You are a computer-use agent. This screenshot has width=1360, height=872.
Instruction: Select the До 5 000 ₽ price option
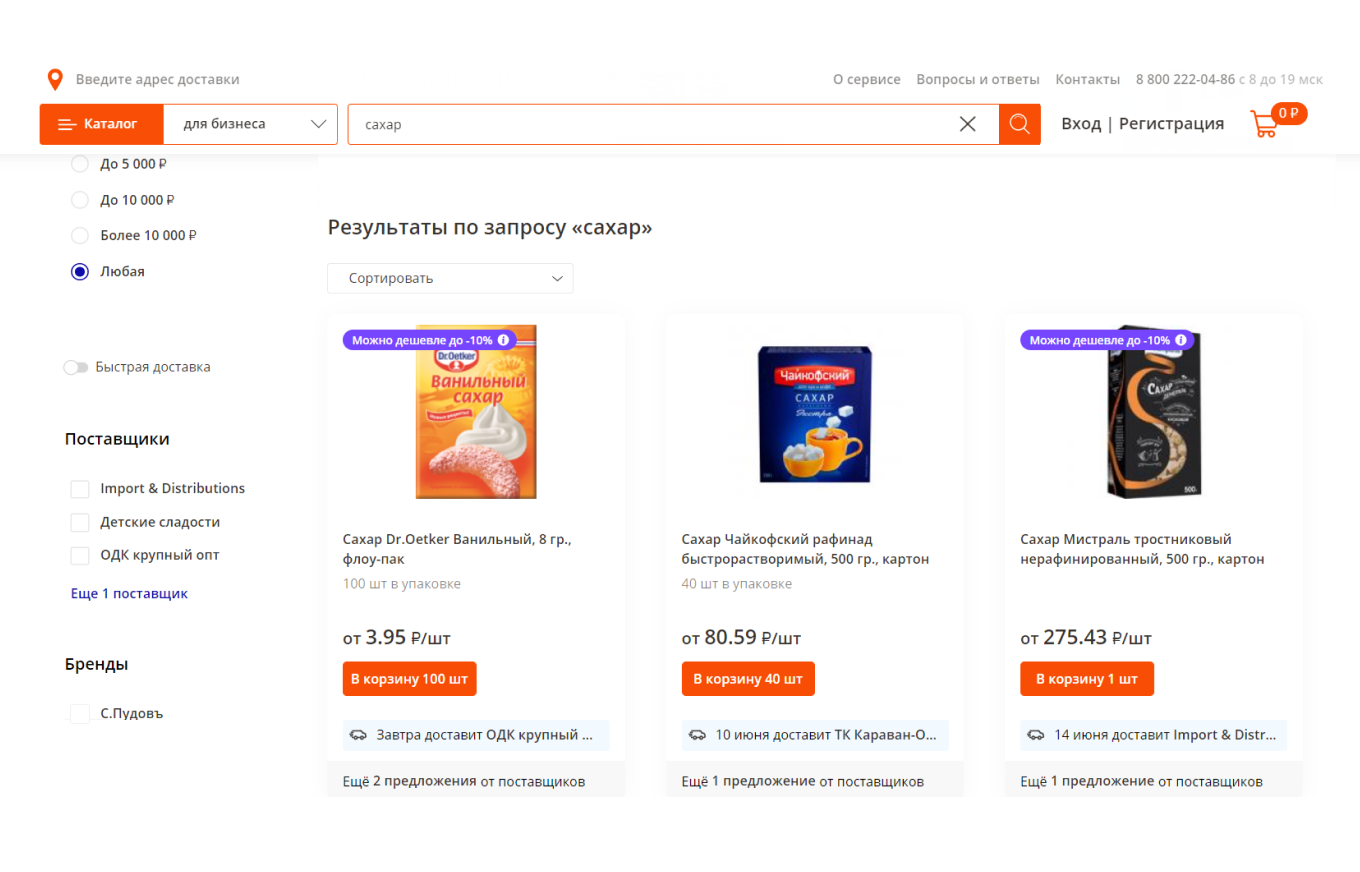tap(80, 164)
